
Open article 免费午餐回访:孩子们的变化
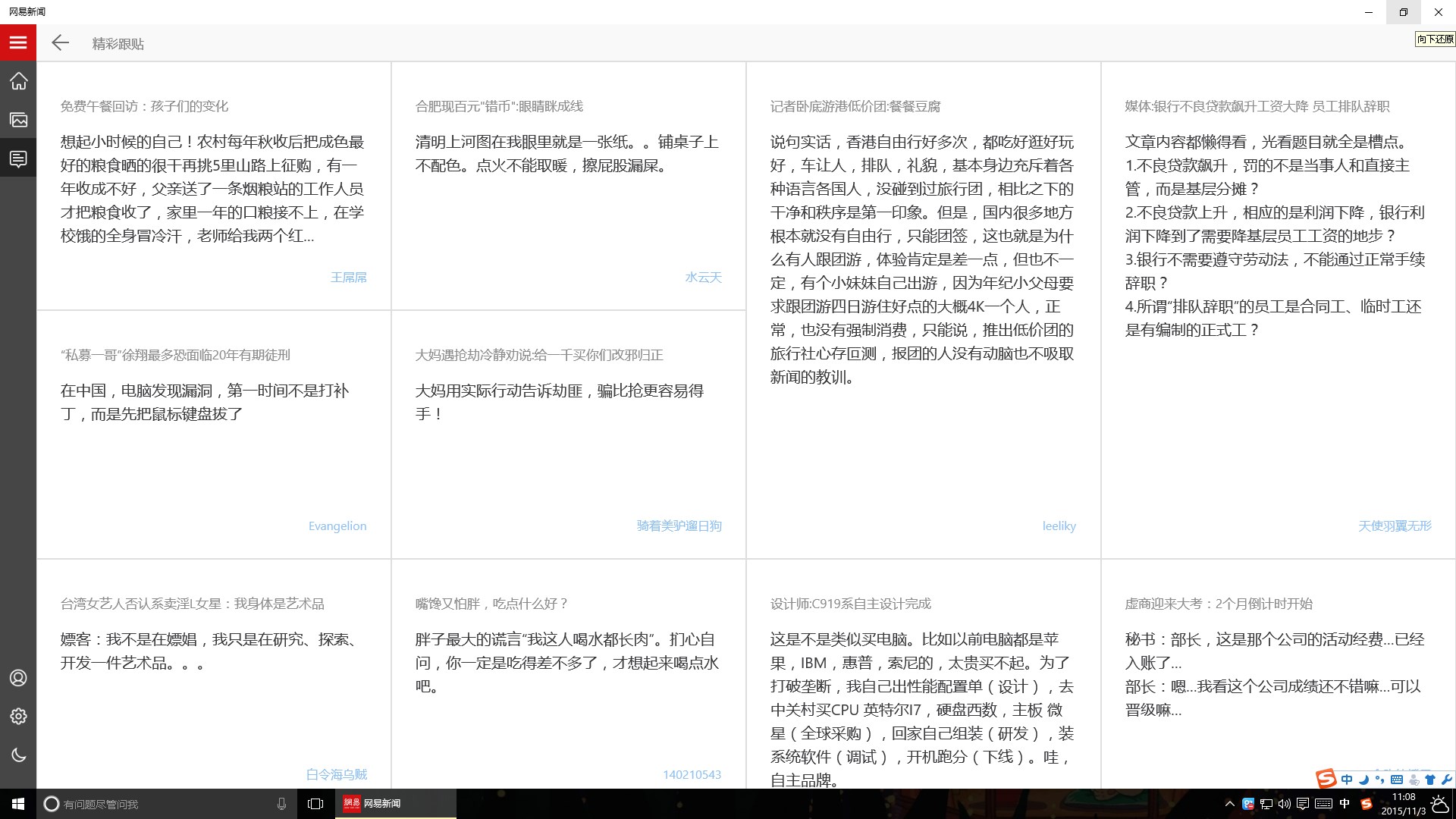[144, 106]
